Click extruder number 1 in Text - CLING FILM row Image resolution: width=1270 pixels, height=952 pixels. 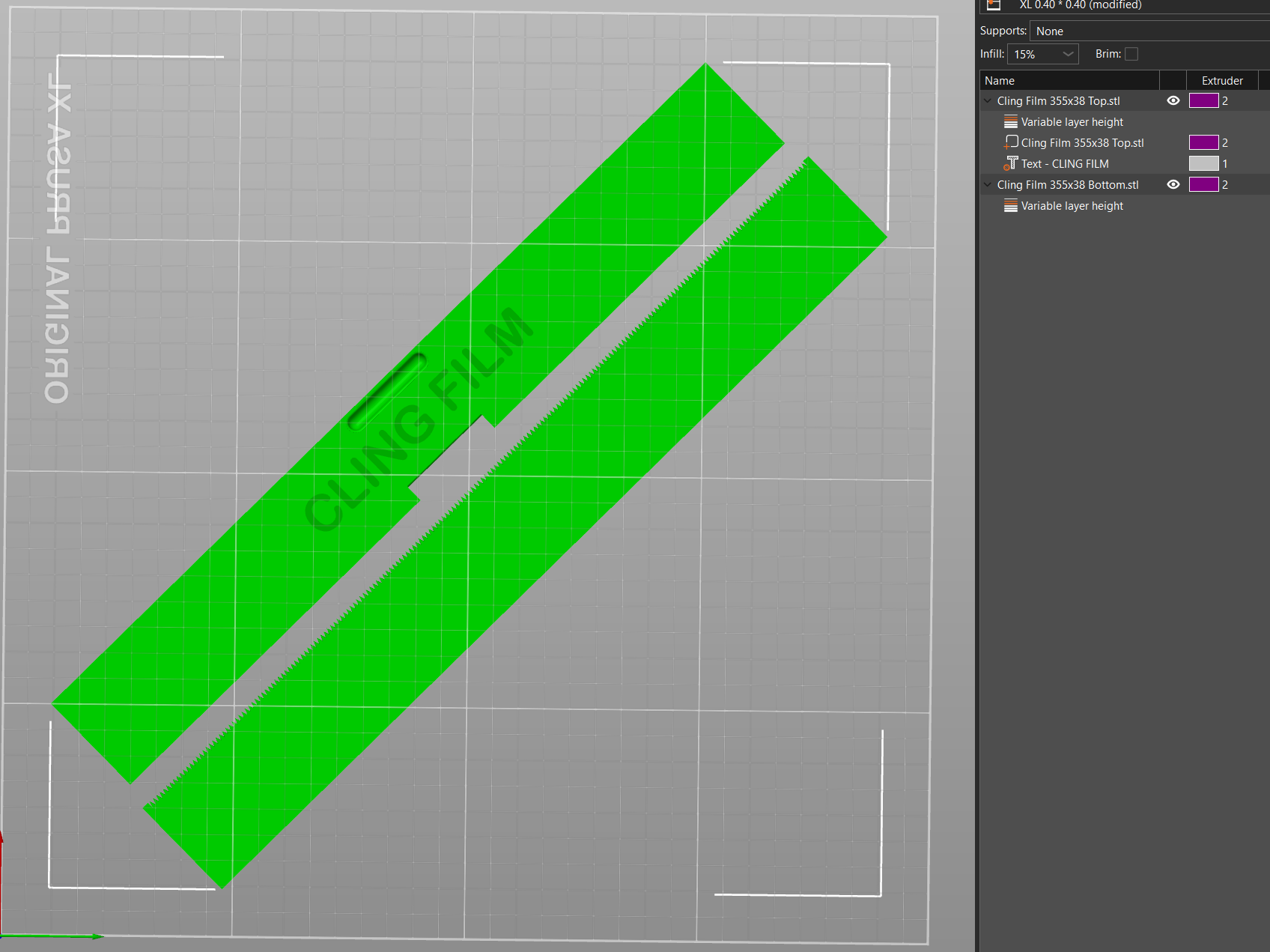coord(1225,163)
